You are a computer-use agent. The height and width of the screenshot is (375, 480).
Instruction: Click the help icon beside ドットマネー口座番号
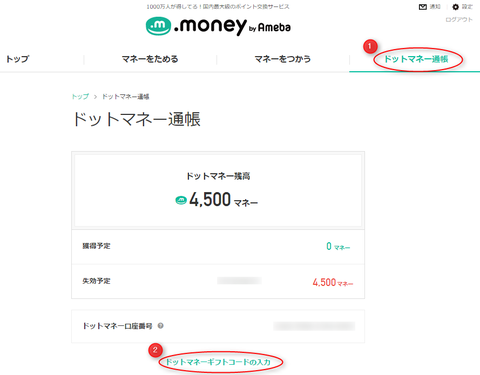tap(160, 326)
